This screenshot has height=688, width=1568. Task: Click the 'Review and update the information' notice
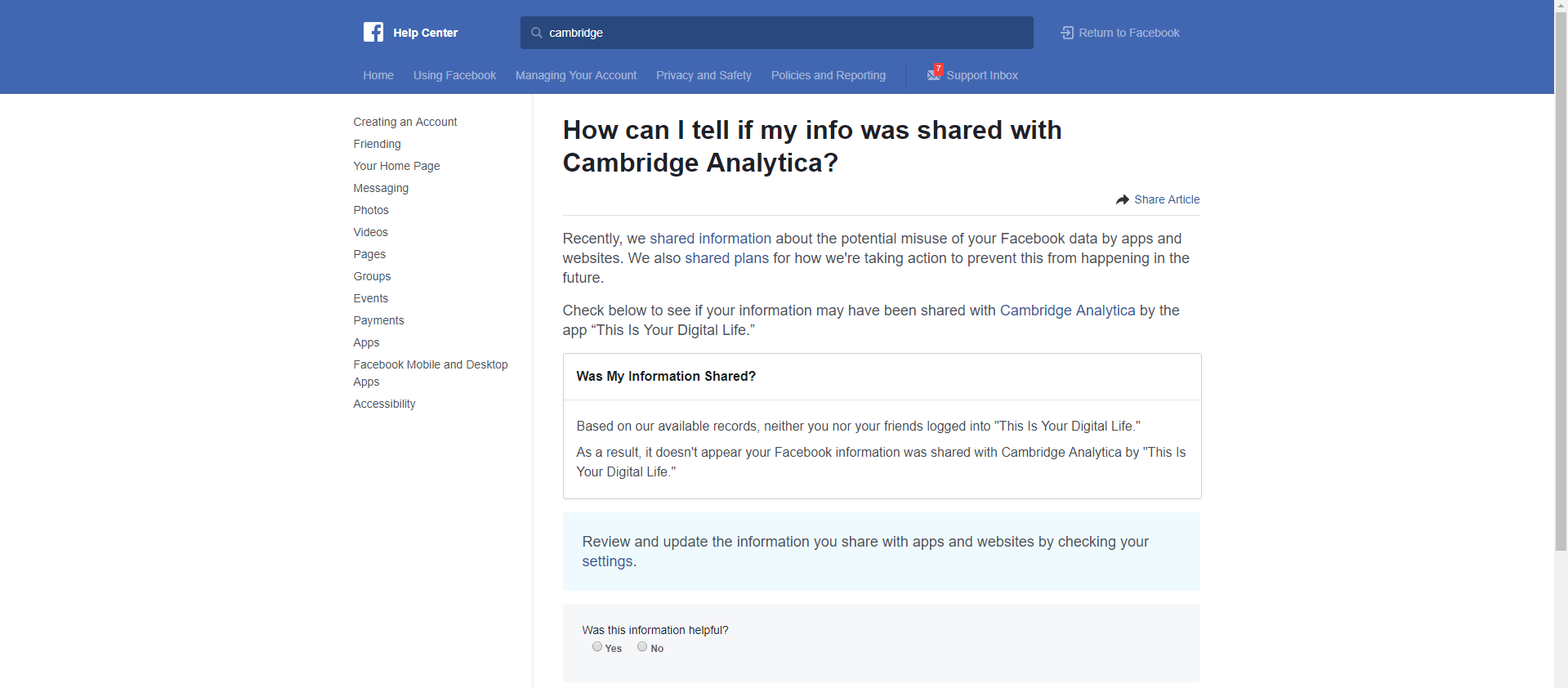tap(881, 552)
